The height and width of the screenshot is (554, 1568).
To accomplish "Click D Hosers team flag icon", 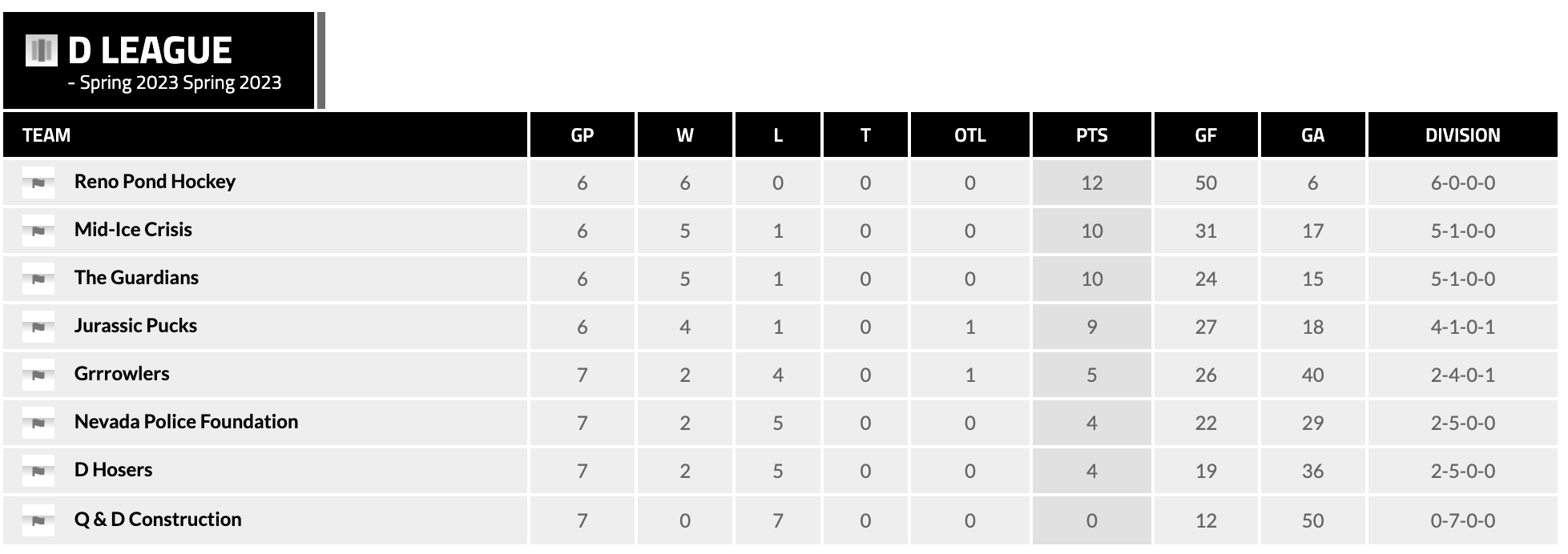I will point(38,471).
